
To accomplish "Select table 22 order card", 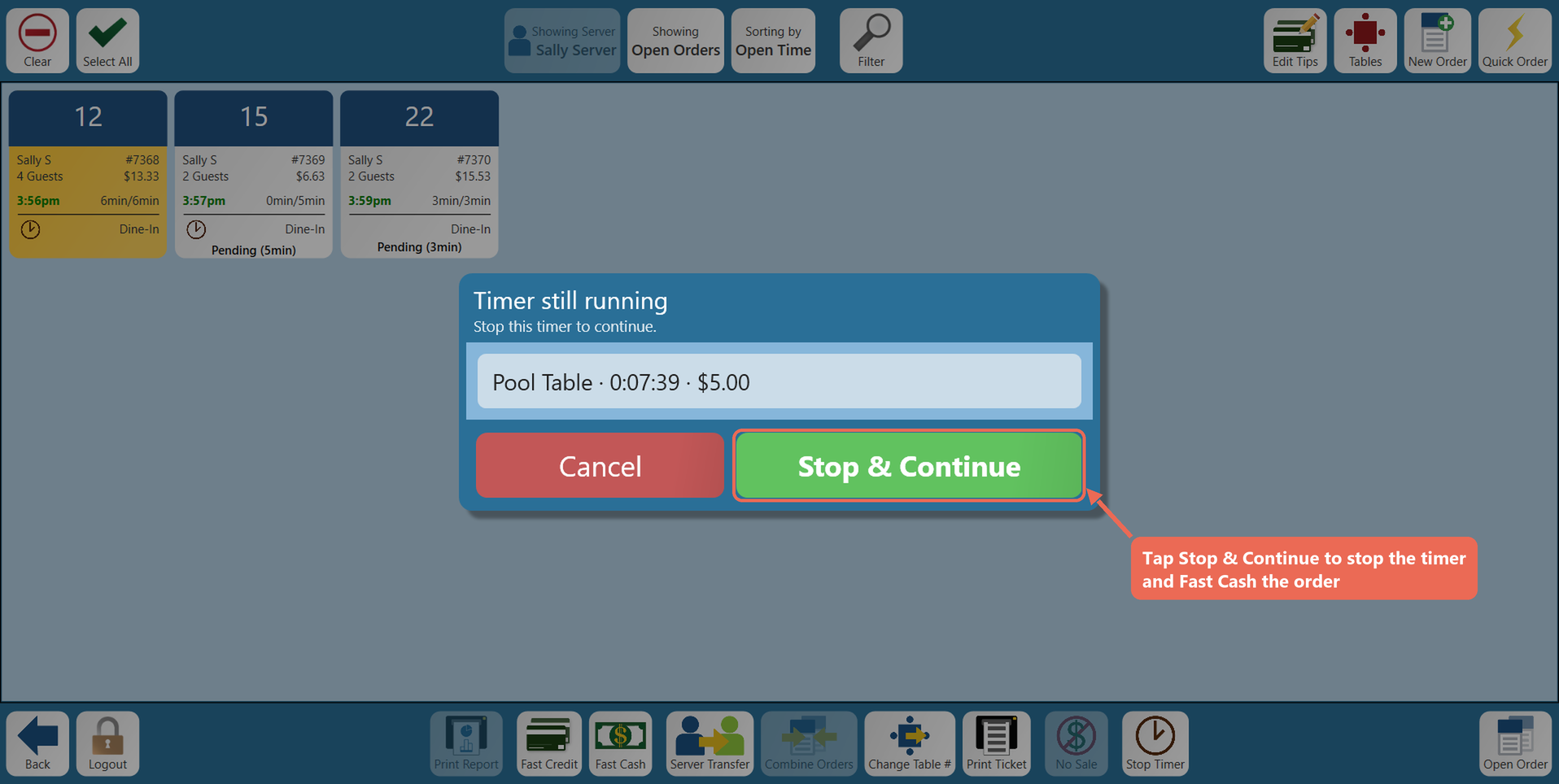I will 419,174.
